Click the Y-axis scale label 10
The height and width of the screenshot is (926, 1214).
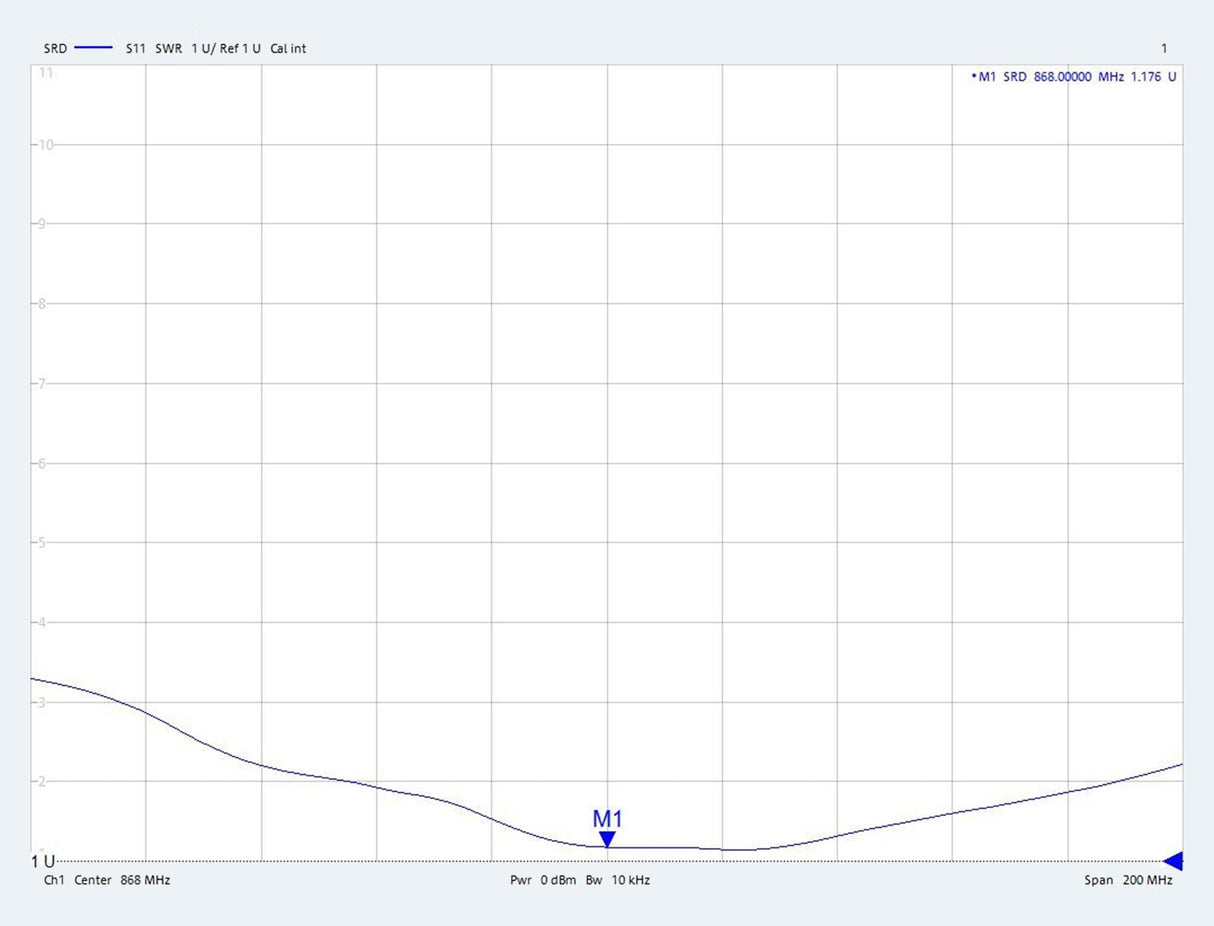(x=45, y=145)
